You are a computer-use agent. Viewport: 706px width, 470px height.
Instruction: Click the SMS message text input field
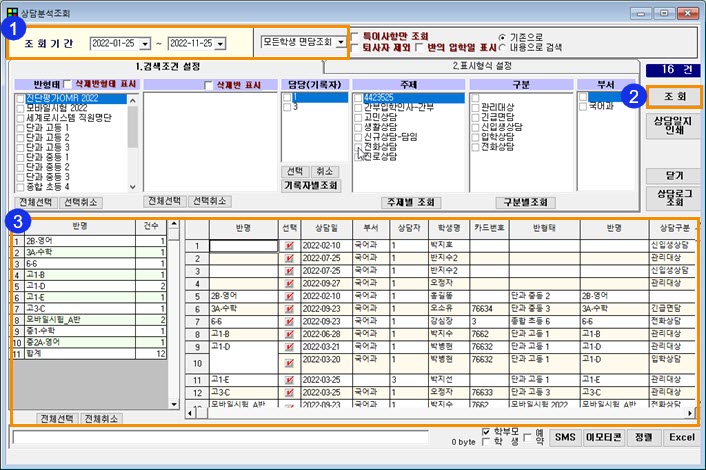coord(221,437)
